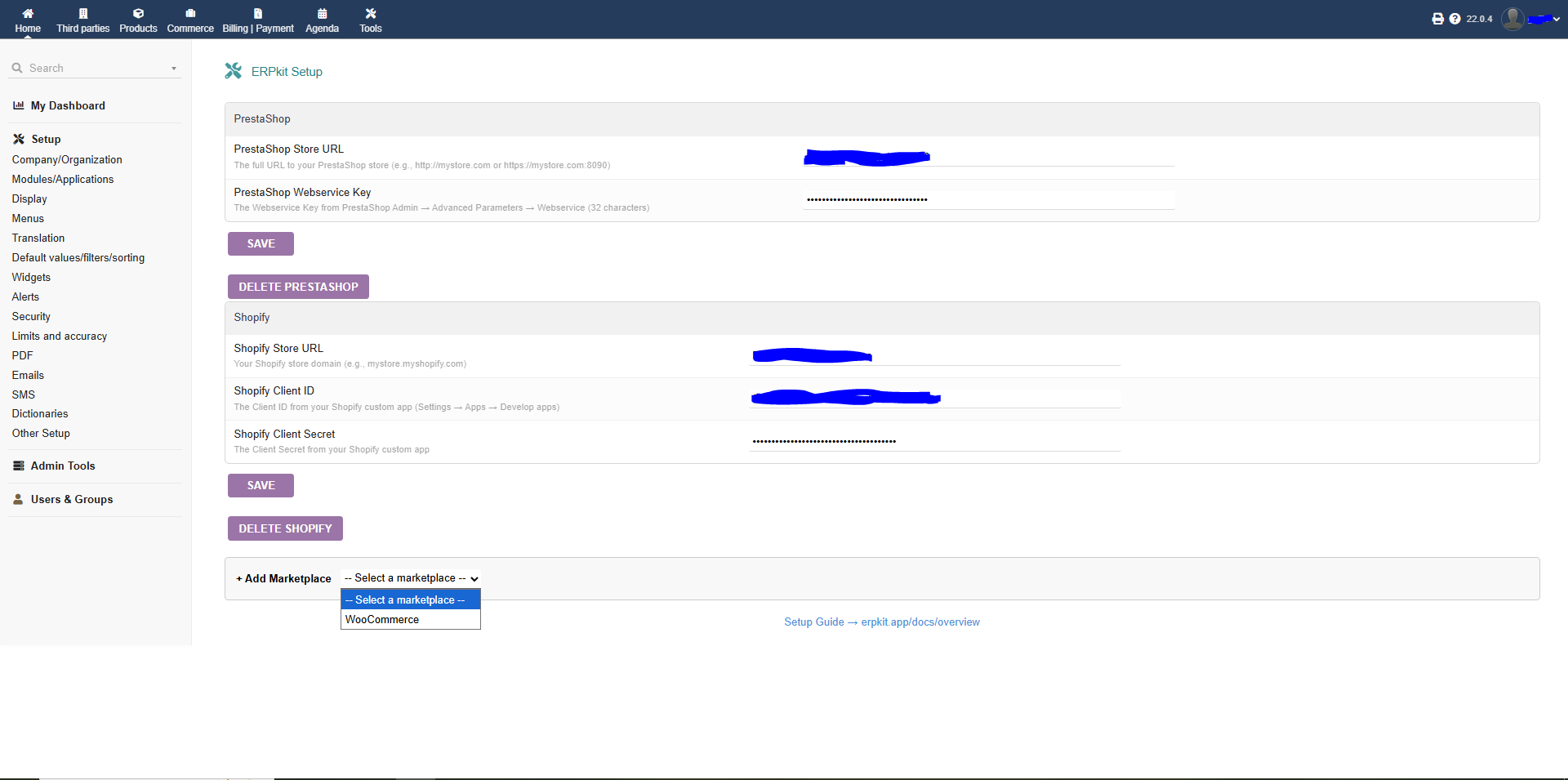Open the Users & Groups section

click(x=72, y=499)
